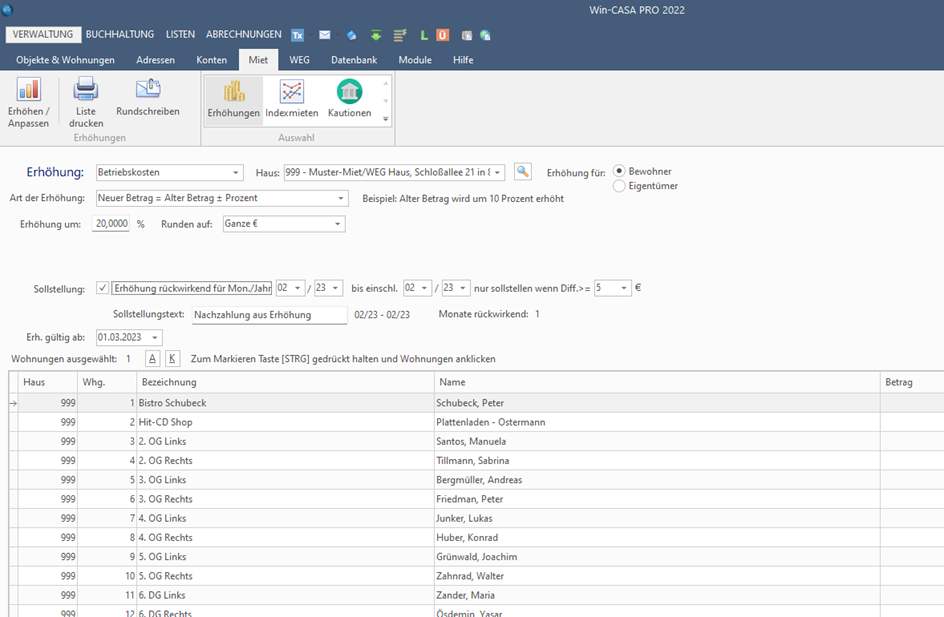Open the Hilfe tab
Viewport: 944px width, 617px height.
463,60
